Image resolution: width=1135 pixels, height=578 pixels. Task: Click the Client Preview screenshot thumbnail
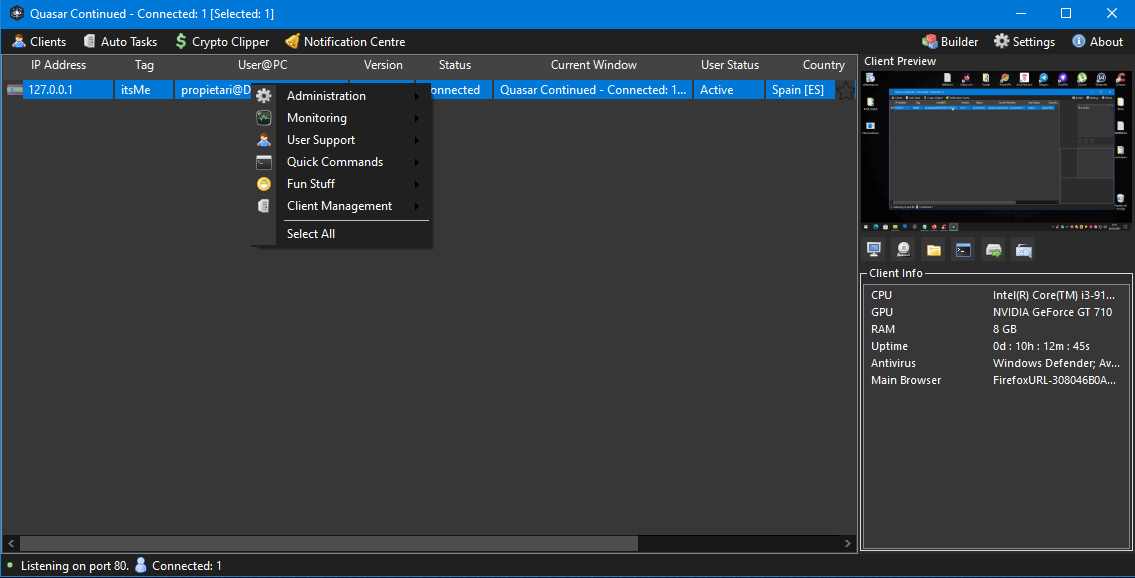click(x=995, y=150)
